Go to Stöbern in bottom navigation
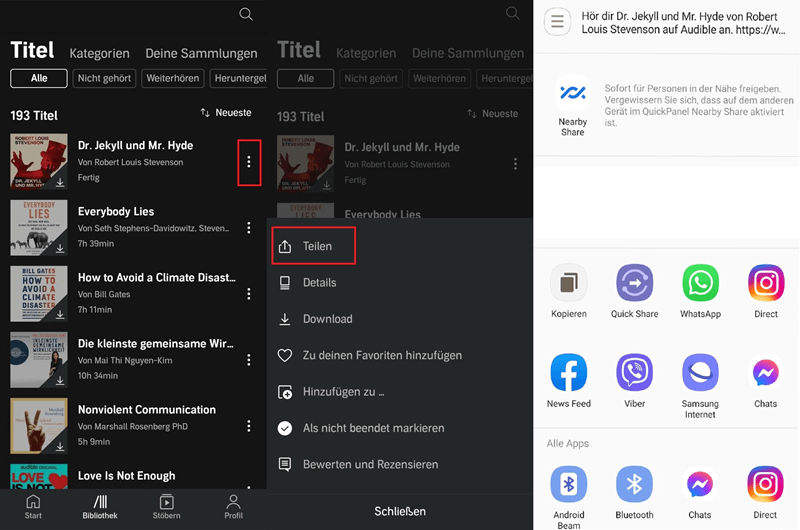 coord(166,507)
